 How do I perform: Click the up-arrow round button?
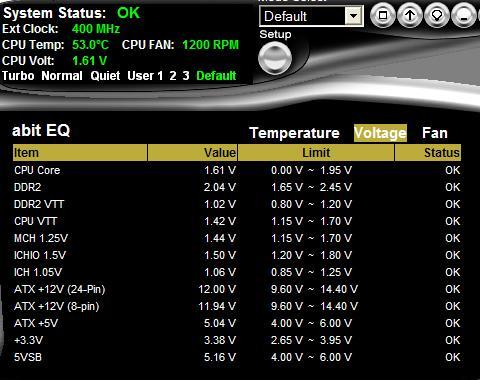[410, 15]
